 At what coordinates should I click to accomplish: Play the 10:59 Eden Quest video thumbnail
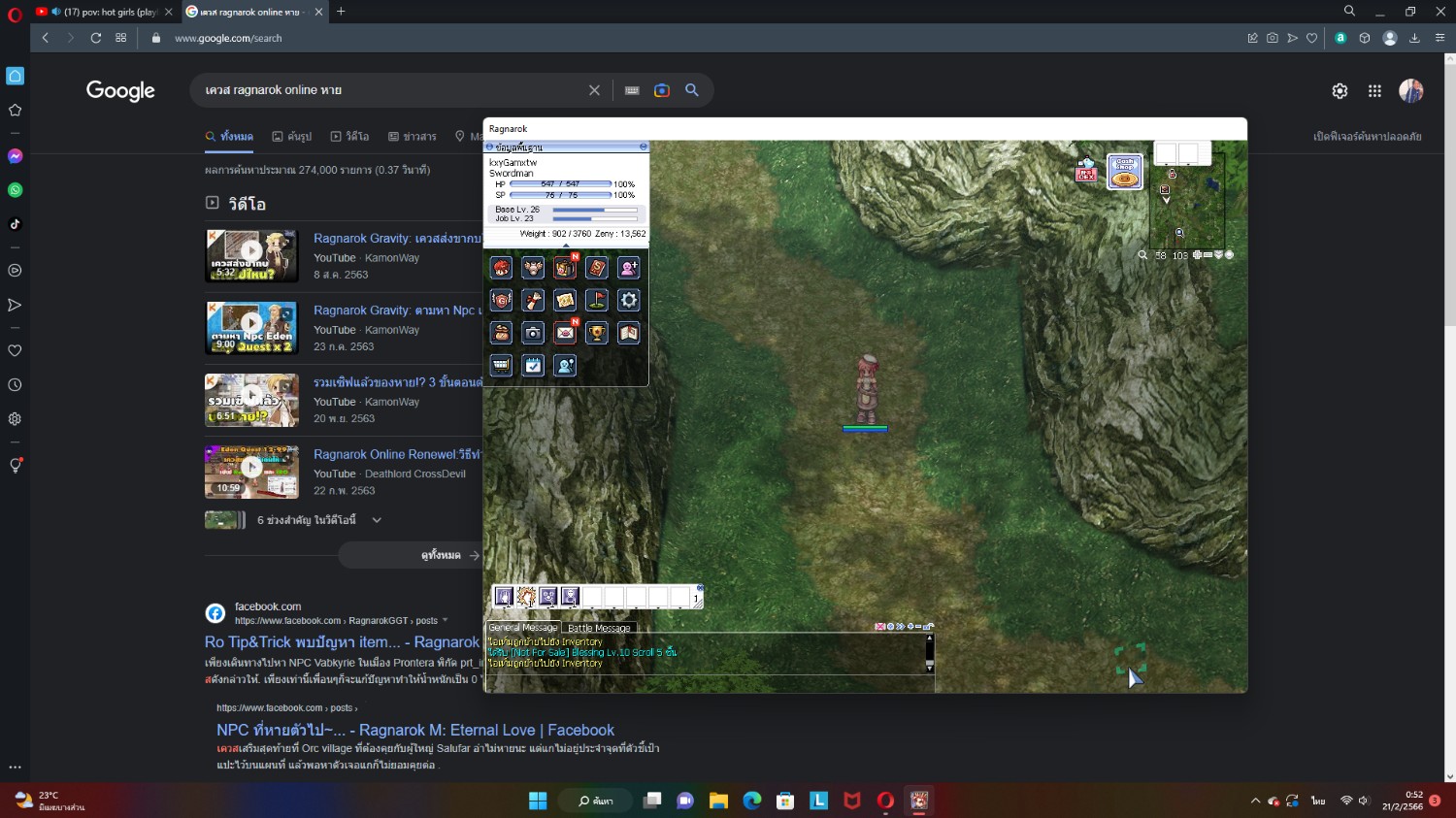(251, 472)
